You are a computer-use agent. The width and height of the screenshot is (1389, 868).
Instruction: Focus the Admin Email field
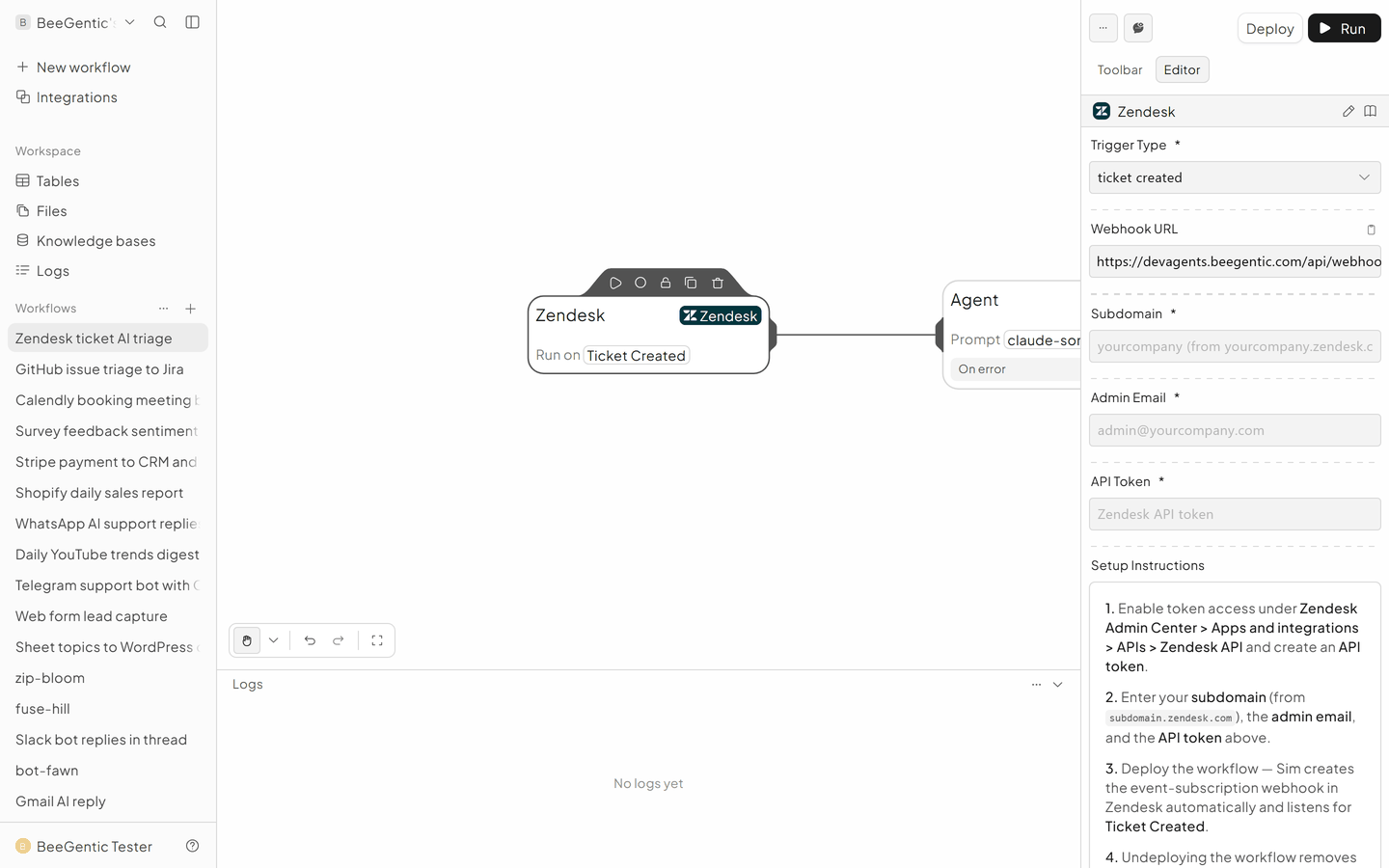click(x=1235, y=430)
